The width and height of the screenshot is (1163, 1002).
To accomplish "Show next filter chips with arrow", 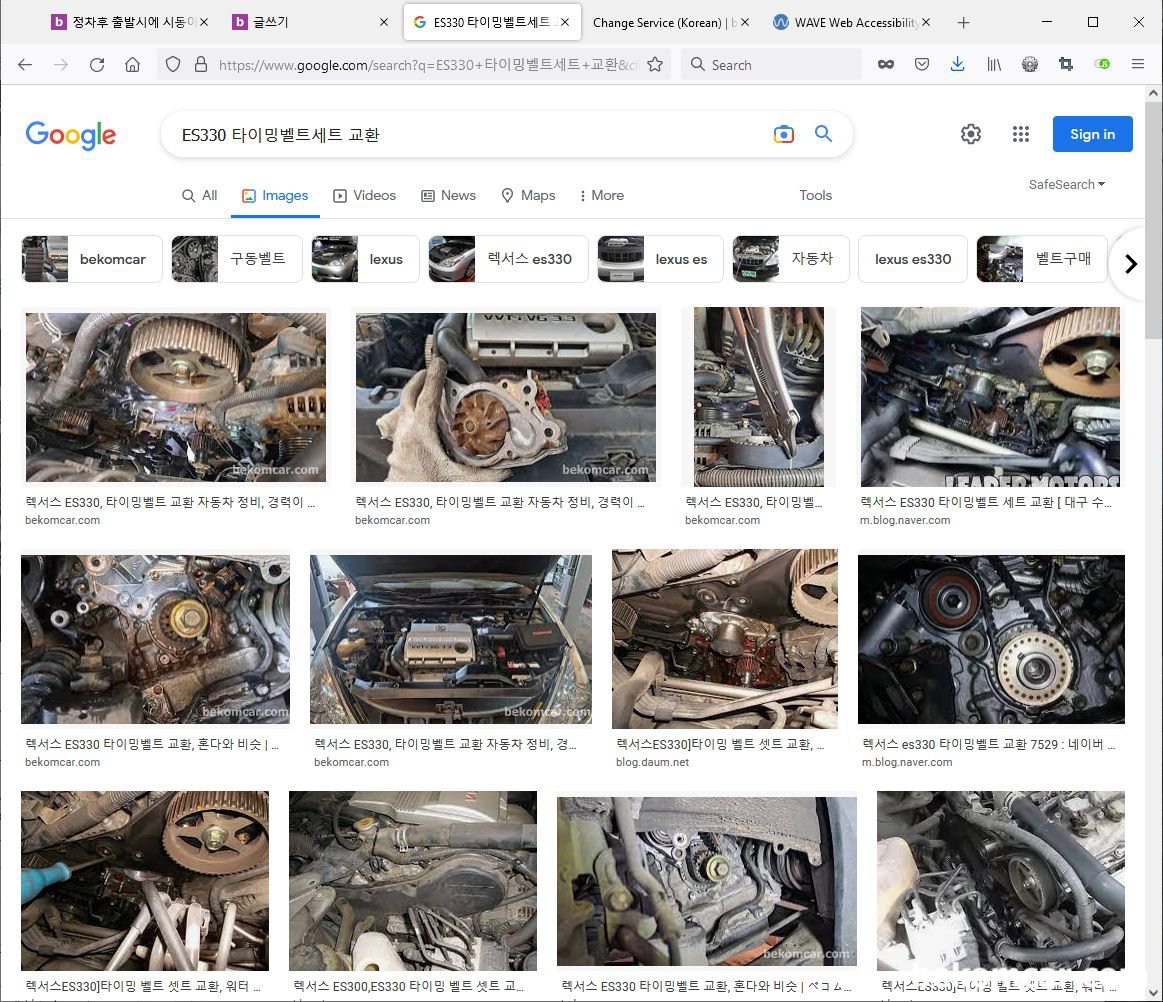I will point(1130,264).
